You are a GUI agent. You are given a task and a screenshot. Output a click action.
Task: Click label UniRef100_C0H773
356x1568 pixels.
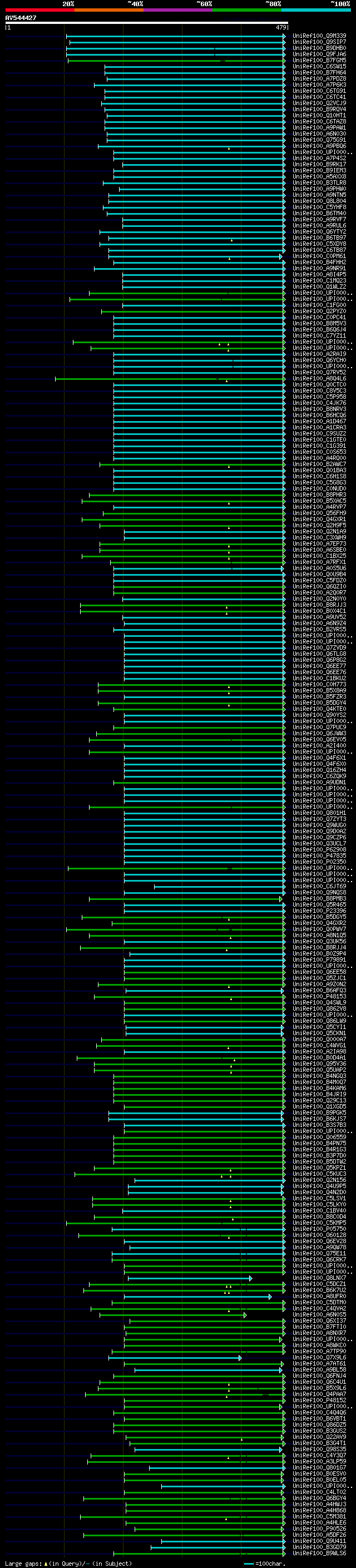[x=319, y=684]
